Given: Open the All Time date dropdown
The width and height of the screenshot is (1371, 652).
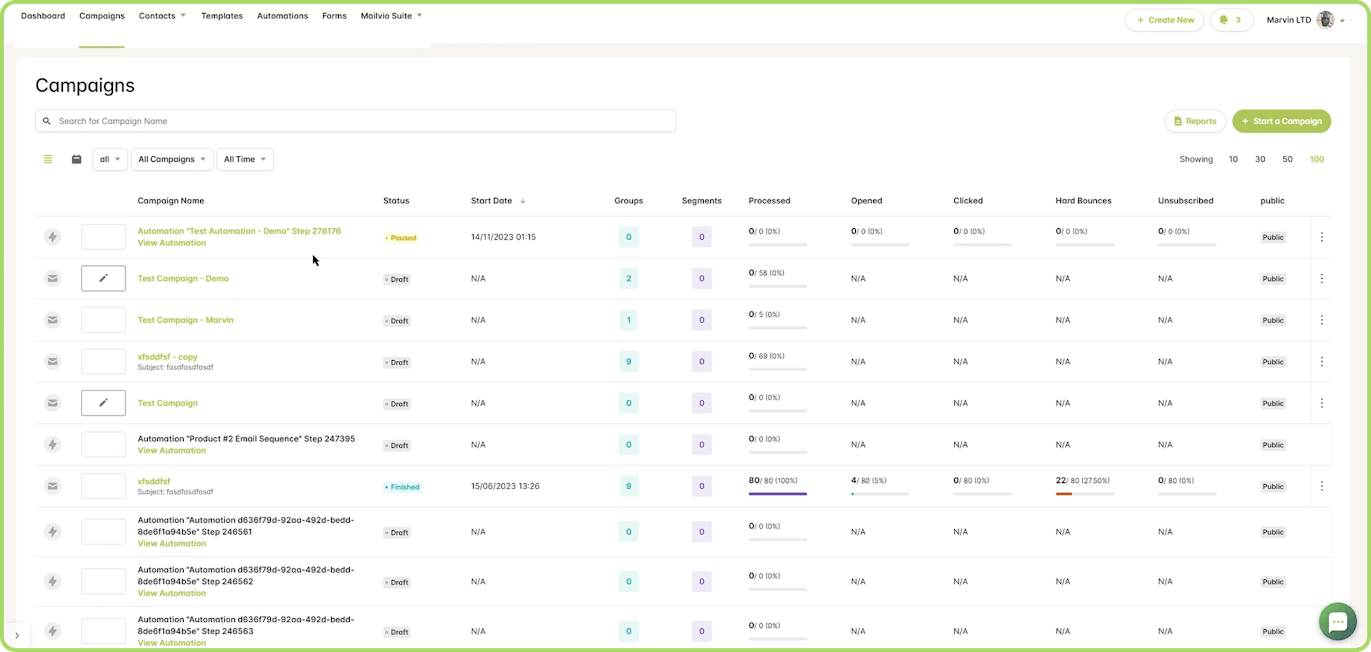Looking at the screenshot, I should coord(244,159).
